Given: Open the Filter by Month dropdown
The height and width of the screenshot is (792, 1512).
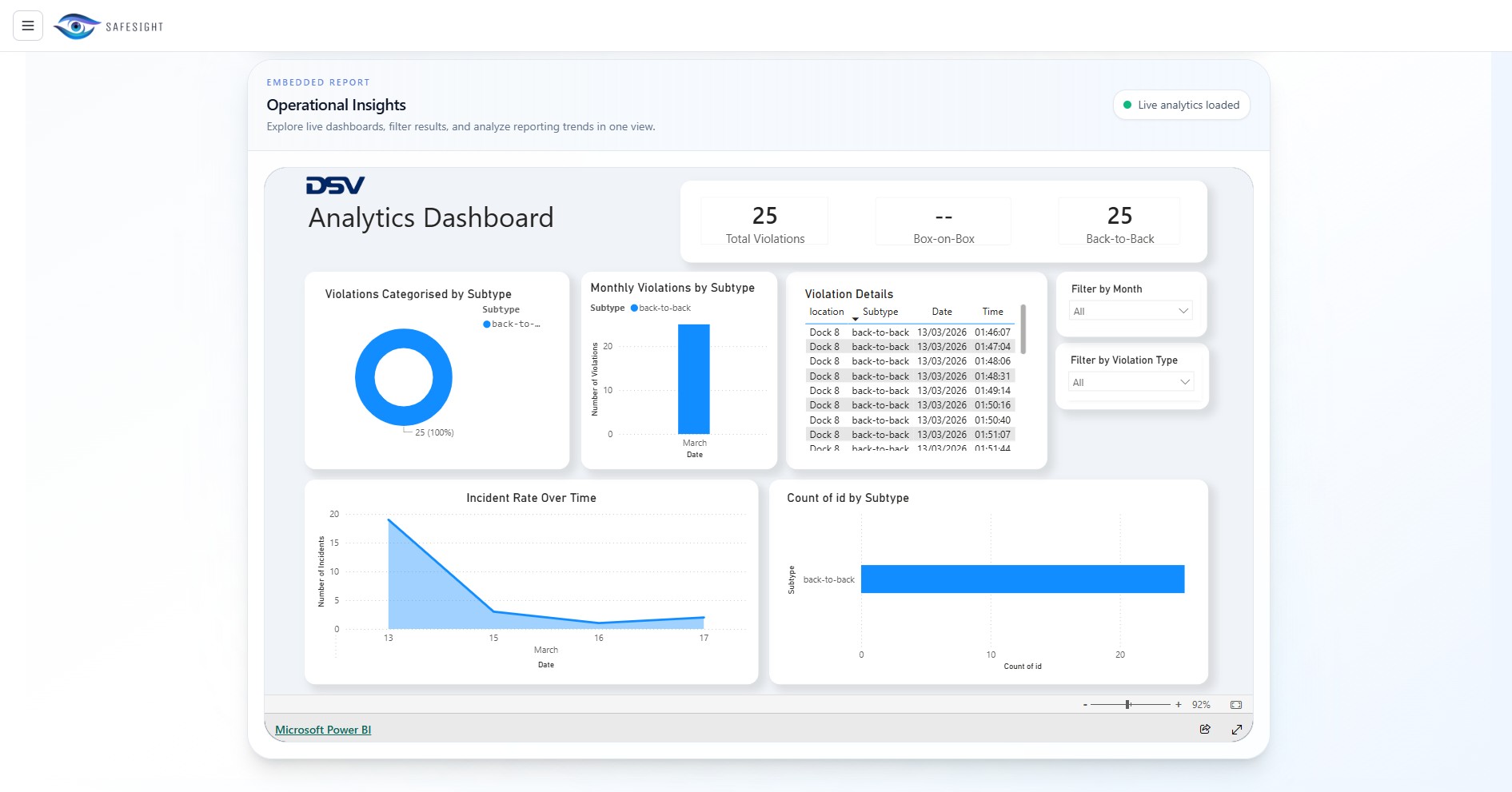Looking at the screenshot, I should pyautogui.click(x=1131, y=311).
